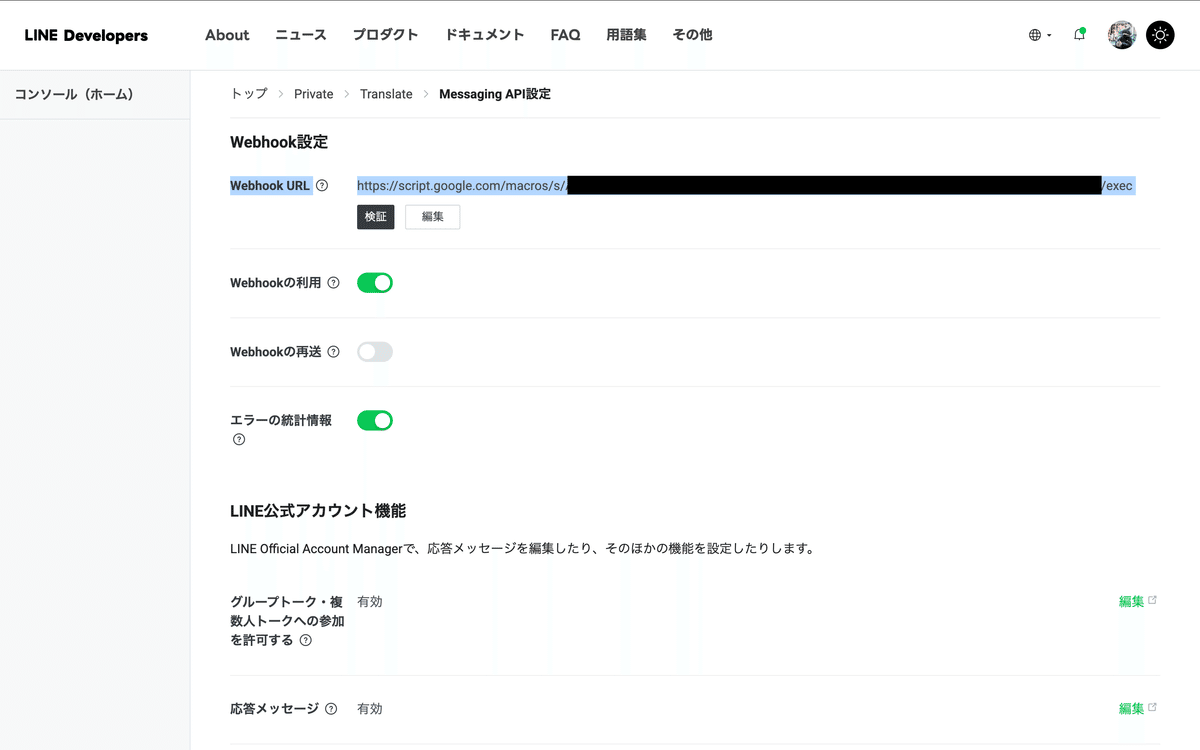
Task: Click the user profile avatar
Action: pyautogui.click(x=1122, y=35)
